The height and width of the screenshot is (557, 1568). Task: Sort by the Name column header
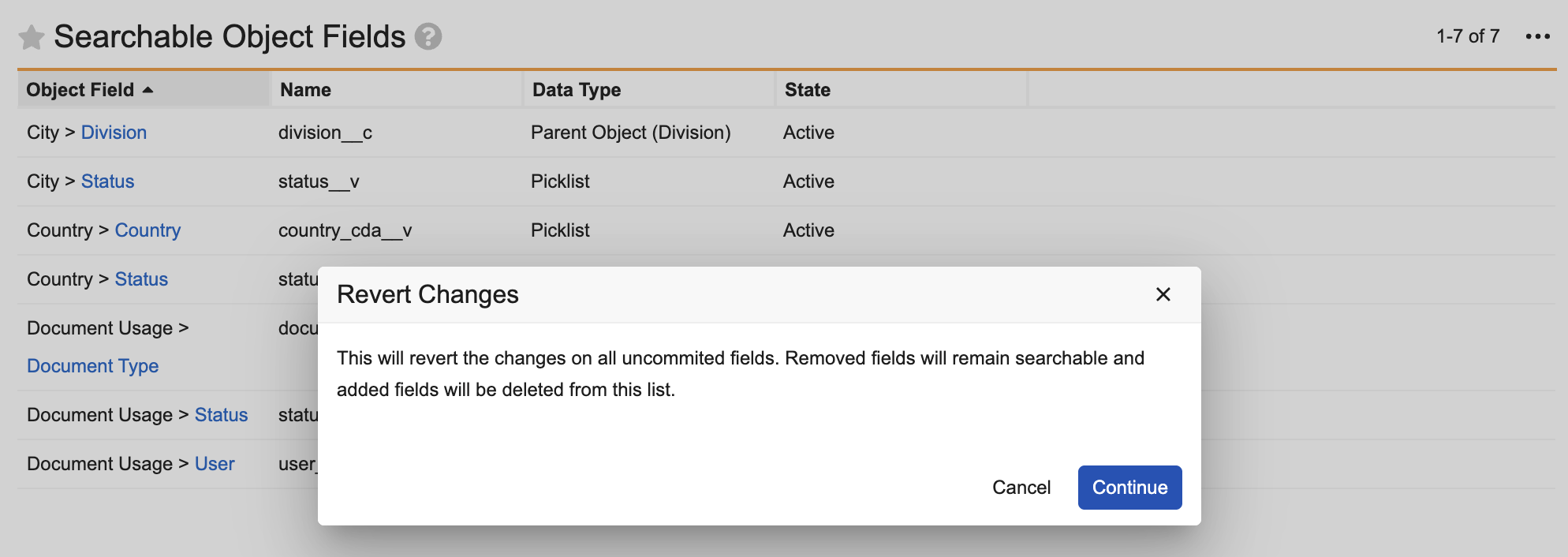(306, 90)
